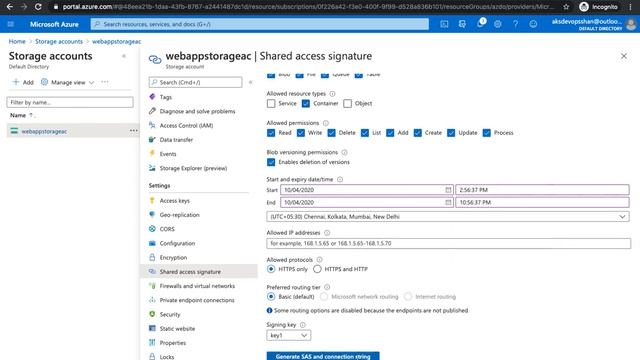Show info for Preferred routing tier

tap(327, 287)
